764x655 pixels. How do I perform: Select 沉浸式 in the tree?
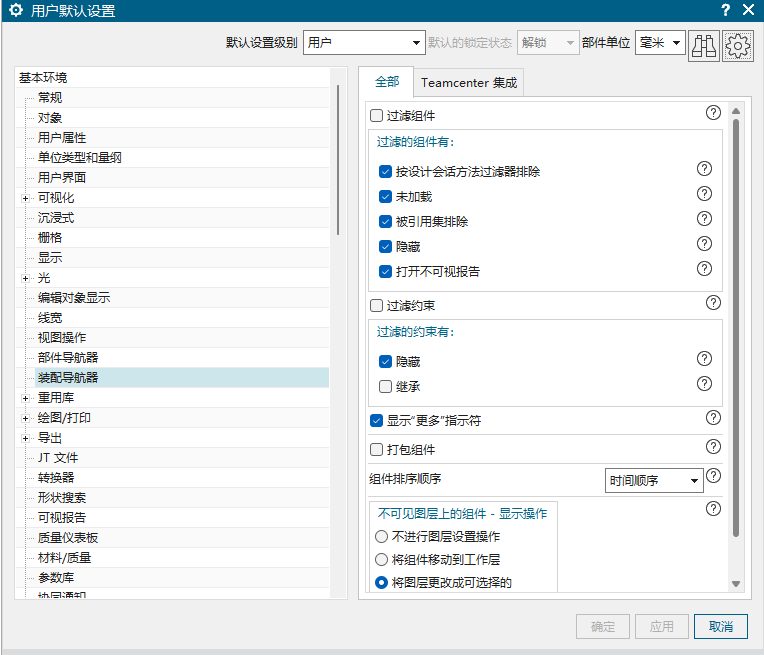point(56,217)
